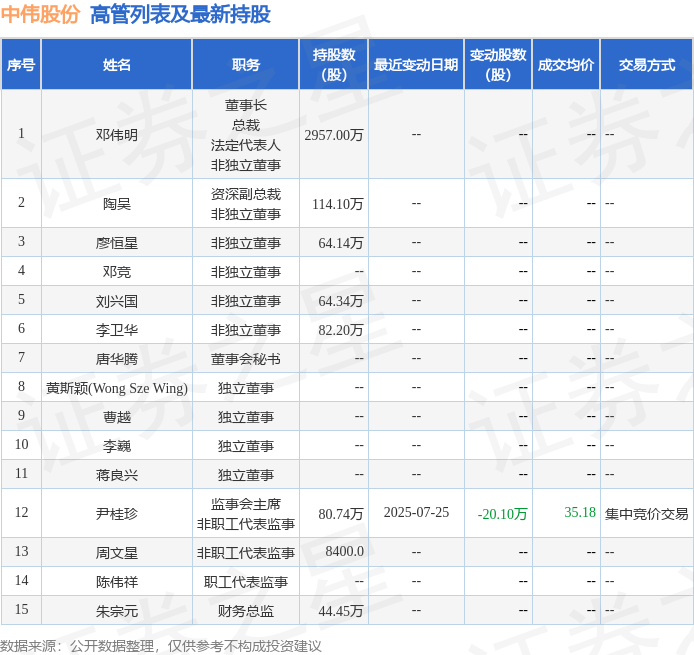Click the 64.34万 shareholding value
Image resolution: width=694 pixels, height=655 pixels.
(341, 301)
